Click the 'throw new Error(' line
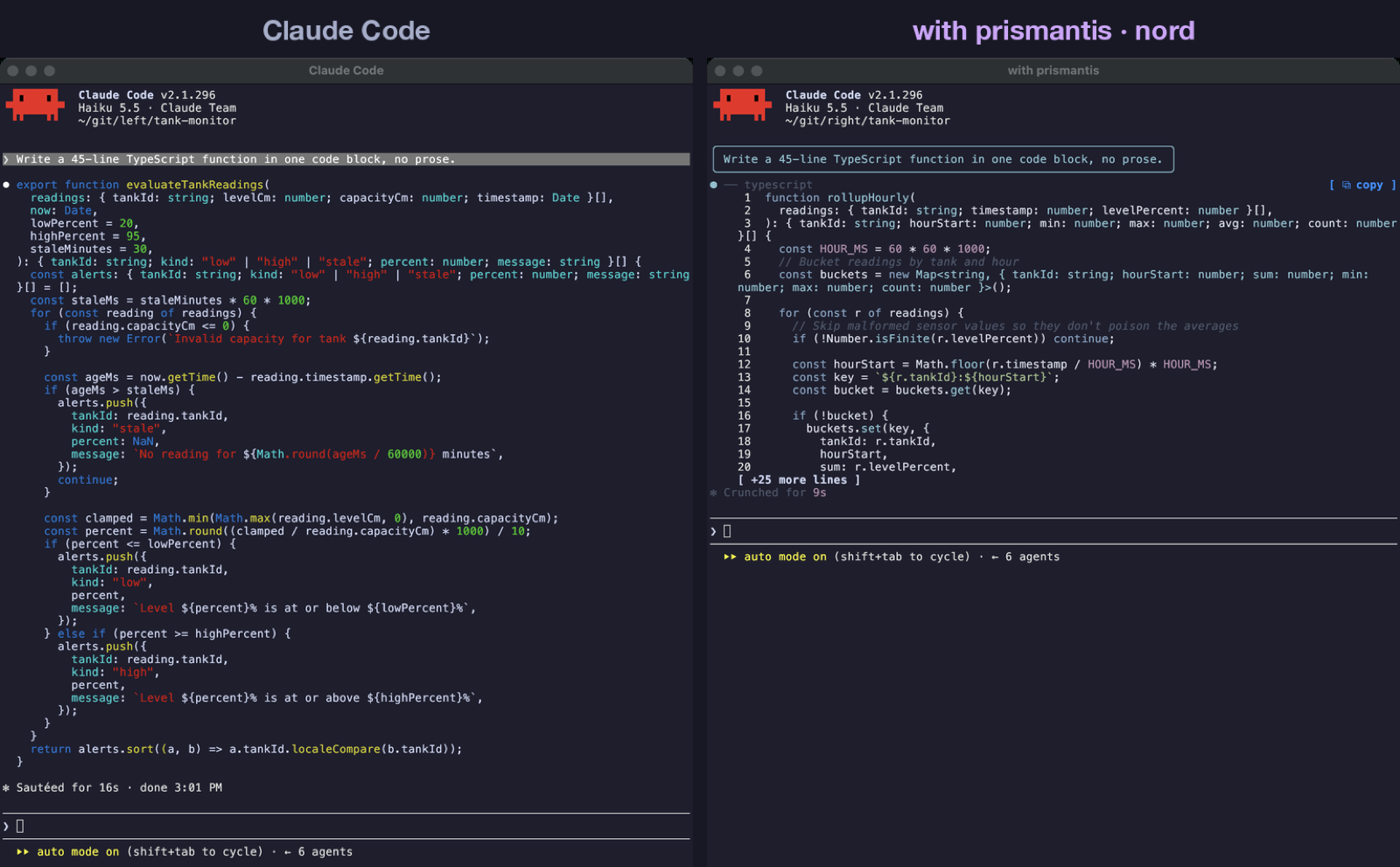The height and width of the screenshot is (867, 1400). click(x=274, y=339)
